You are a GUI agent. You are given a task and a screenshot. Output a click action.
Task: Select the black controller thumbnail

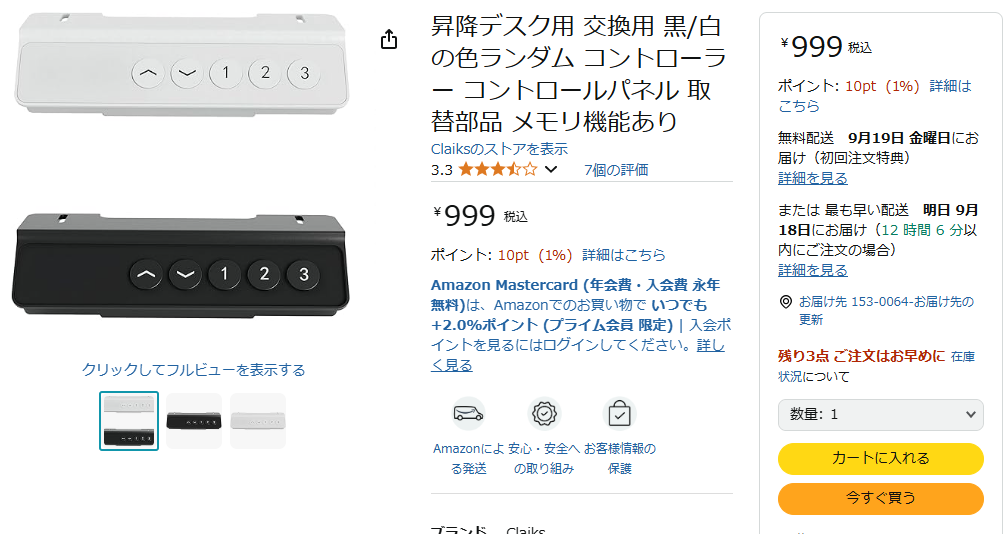click(194, 421)
